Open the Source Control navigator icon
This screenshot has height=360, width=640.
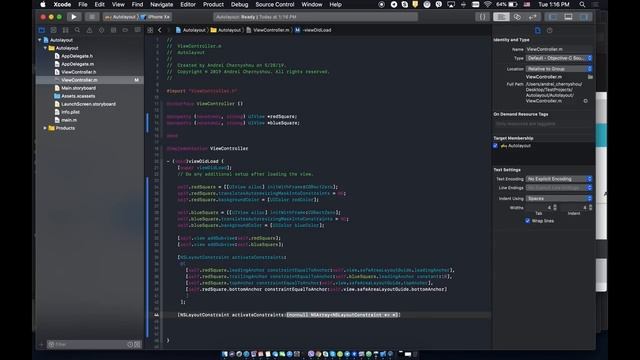pos(53,30)
